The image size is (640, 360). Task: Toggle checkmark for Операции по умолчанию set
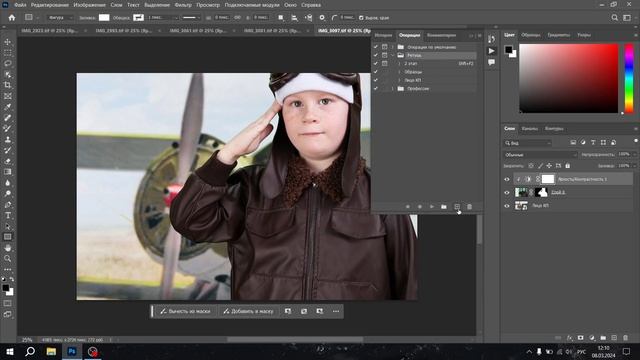(376, 47)
